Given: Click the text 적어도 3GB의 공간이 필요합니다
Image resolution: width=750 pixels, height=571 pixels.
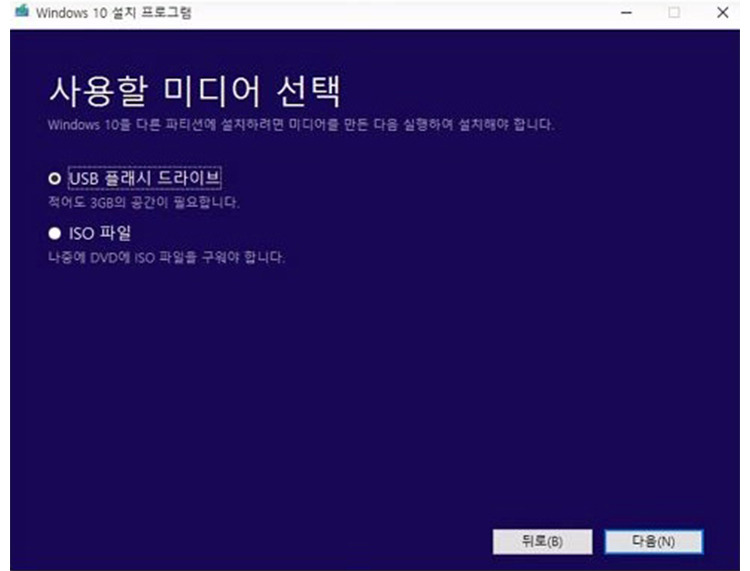Looking at the screenshot, I should [x=143, y=202].
